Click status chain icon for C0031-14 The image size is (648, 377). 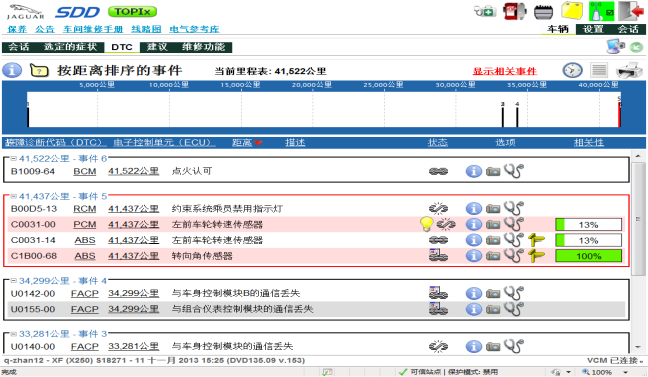(438, 240)
